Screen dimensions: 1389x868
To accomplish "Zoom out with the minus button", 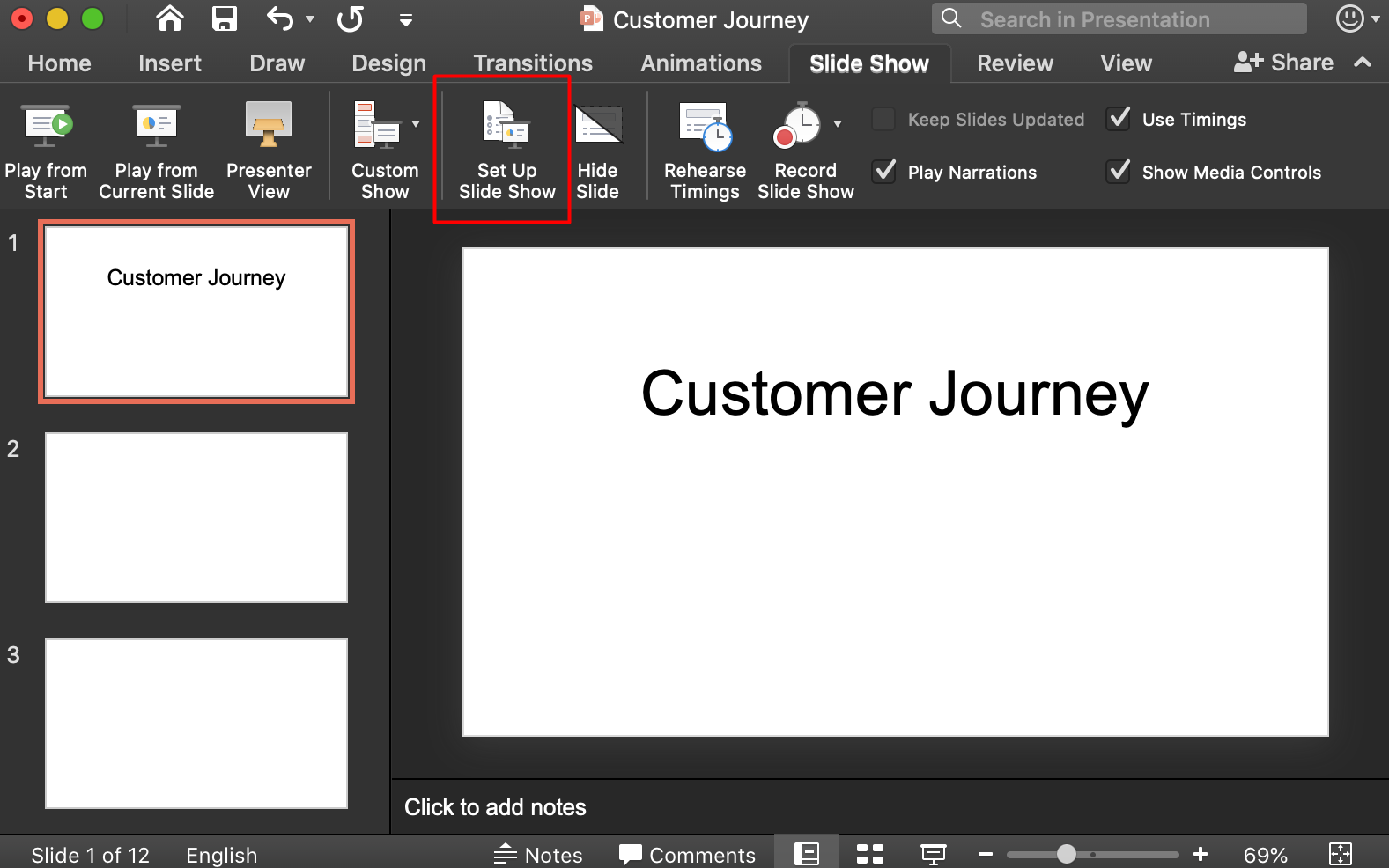I will 986,854.
